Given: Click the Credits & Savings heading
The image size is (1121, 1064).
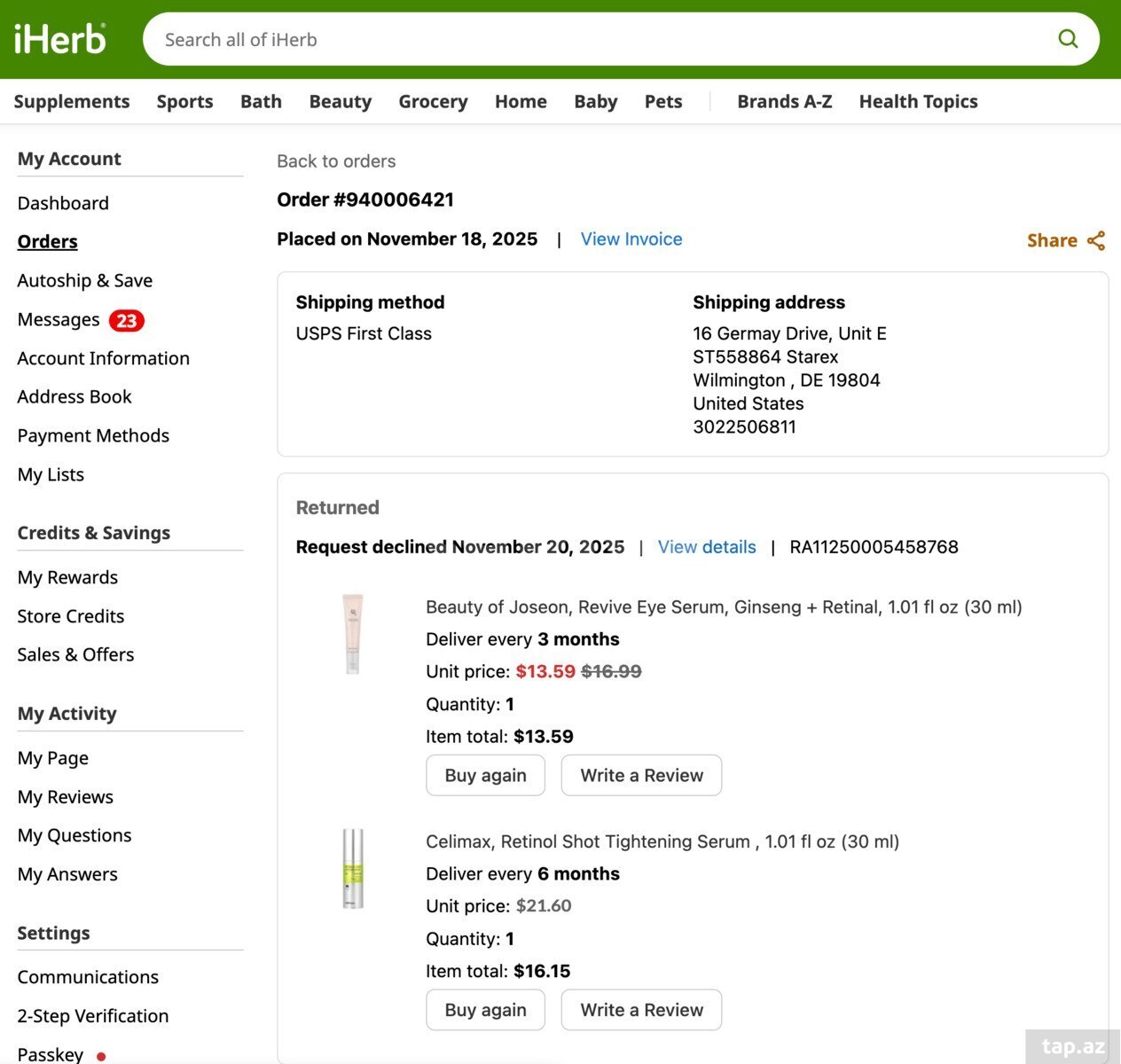Looking at the screenshot, I should coord(94,533).
